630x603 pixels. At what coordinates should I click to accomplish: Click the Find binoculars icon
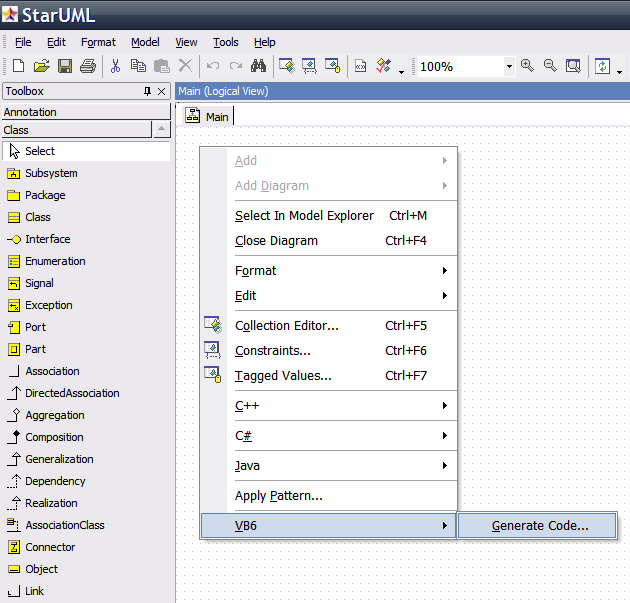tap(258, 66)
